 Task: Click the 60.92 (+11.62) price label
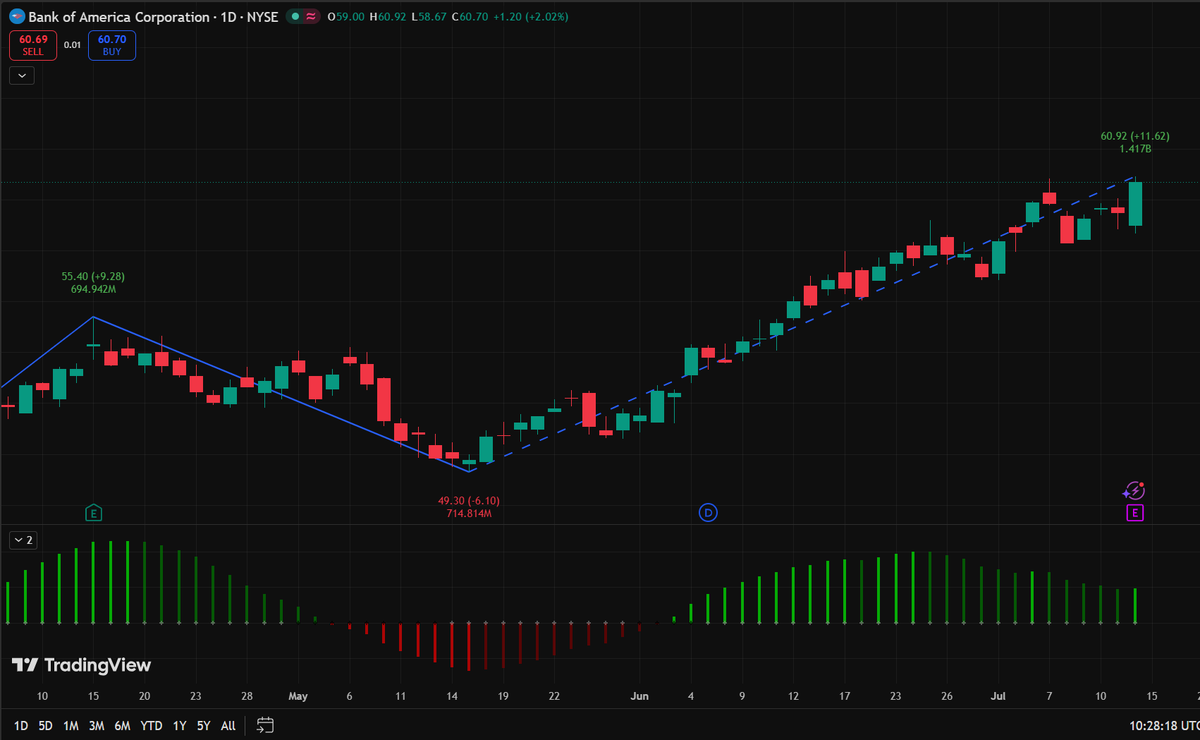(x=1135, y=135)
